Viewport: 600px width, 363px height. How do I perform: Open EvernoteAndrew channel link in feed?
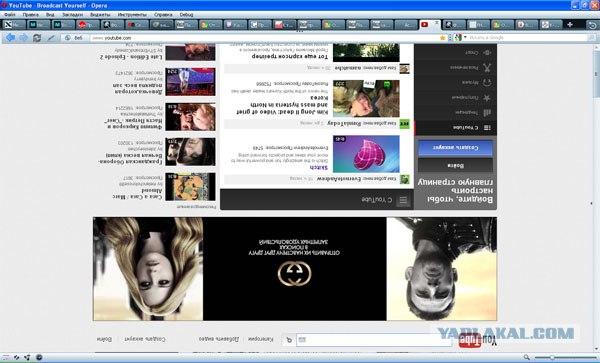point(339,179)
